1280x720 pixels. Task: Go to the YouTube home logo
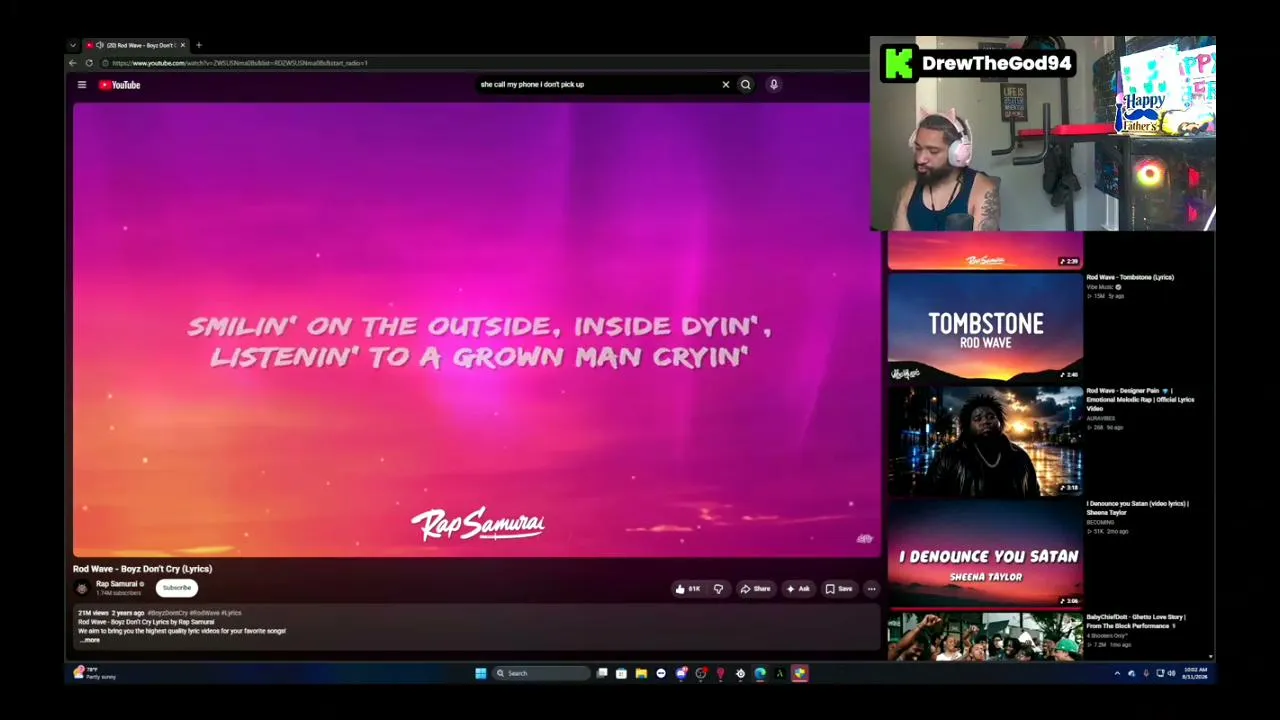click(x=119, y=85)
